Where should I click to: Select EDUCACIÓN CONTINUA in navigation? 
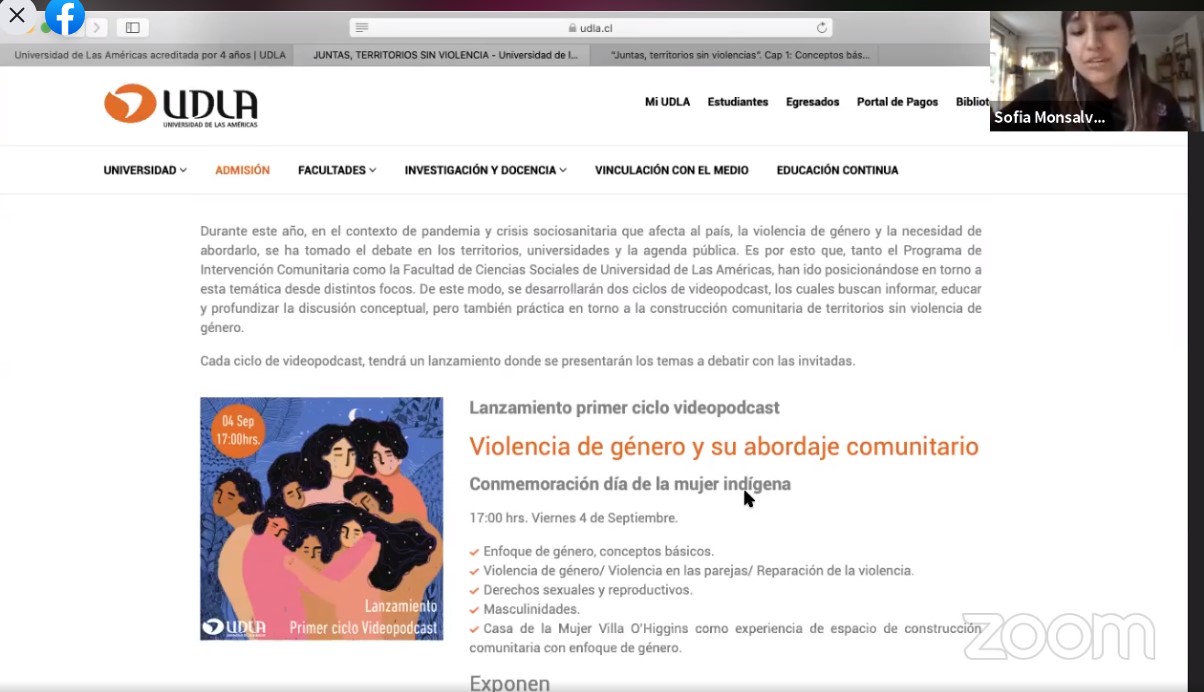pyautogui.click(x=837, y=170)
